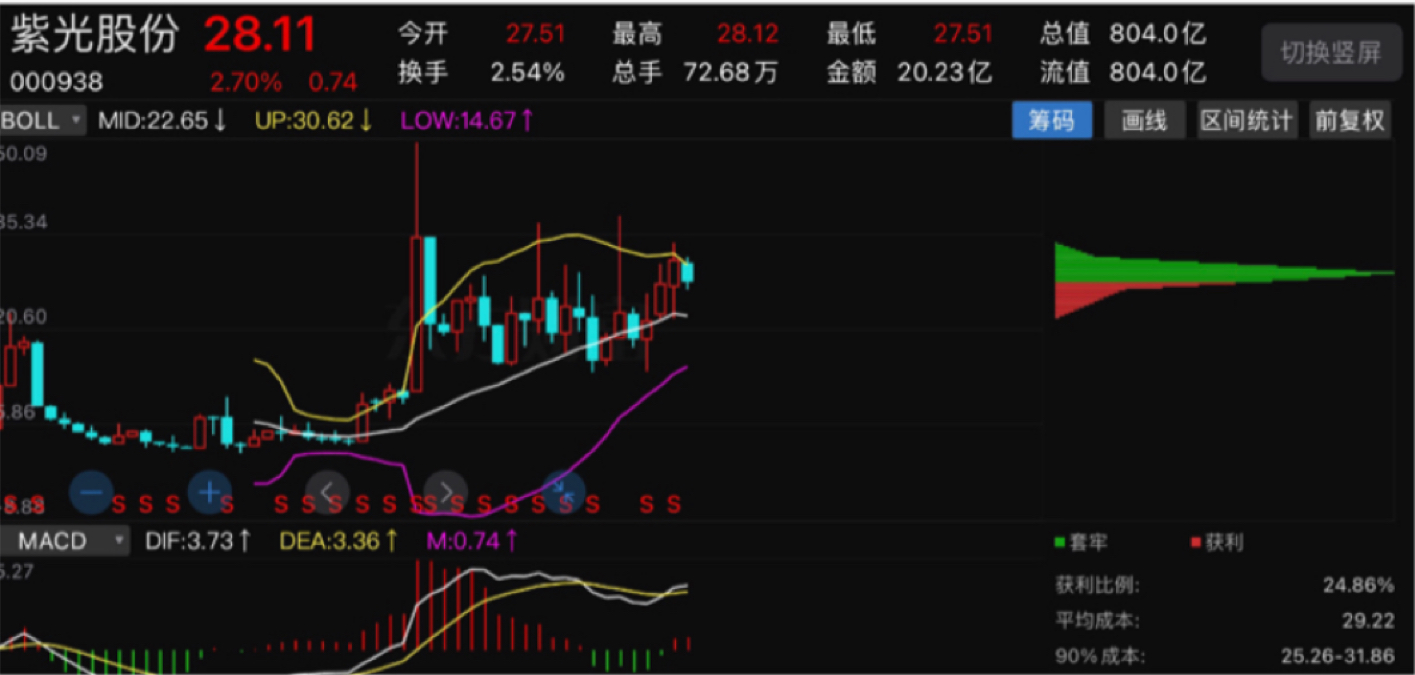Click the latest cyan candlestick on the chart
This screenshot has height=675, width=1415.
click(x=688, y=272)
